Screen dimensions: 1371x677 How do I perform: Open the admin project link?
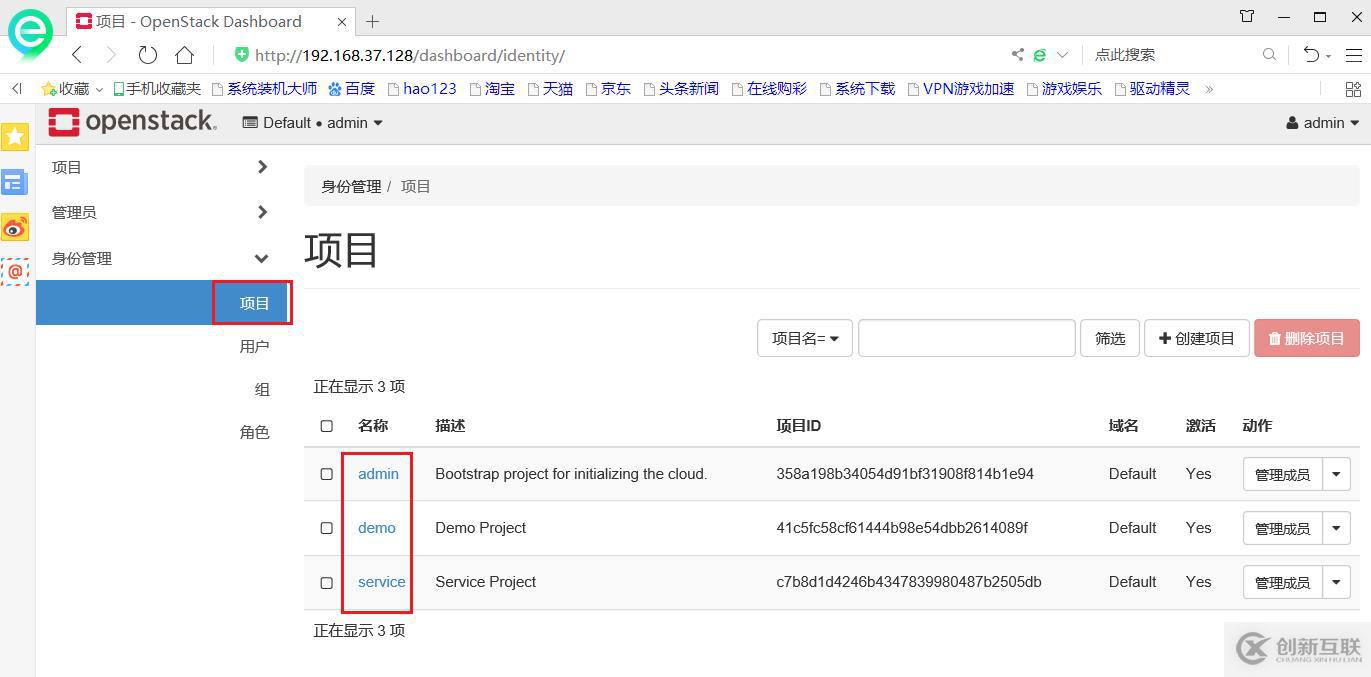tap(378, 474)
